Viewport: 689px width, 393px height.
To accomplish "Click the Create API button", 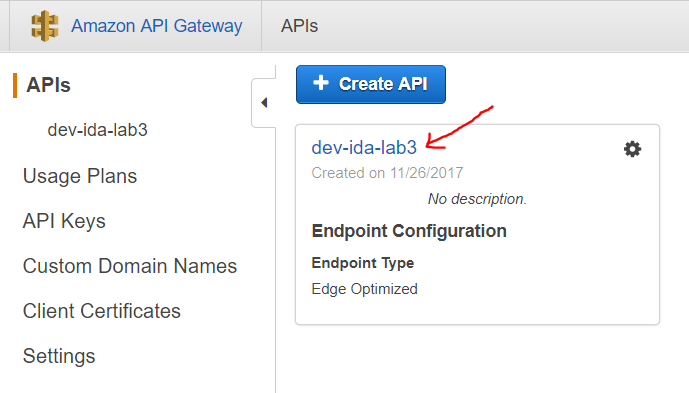I will tap(371, 84).
